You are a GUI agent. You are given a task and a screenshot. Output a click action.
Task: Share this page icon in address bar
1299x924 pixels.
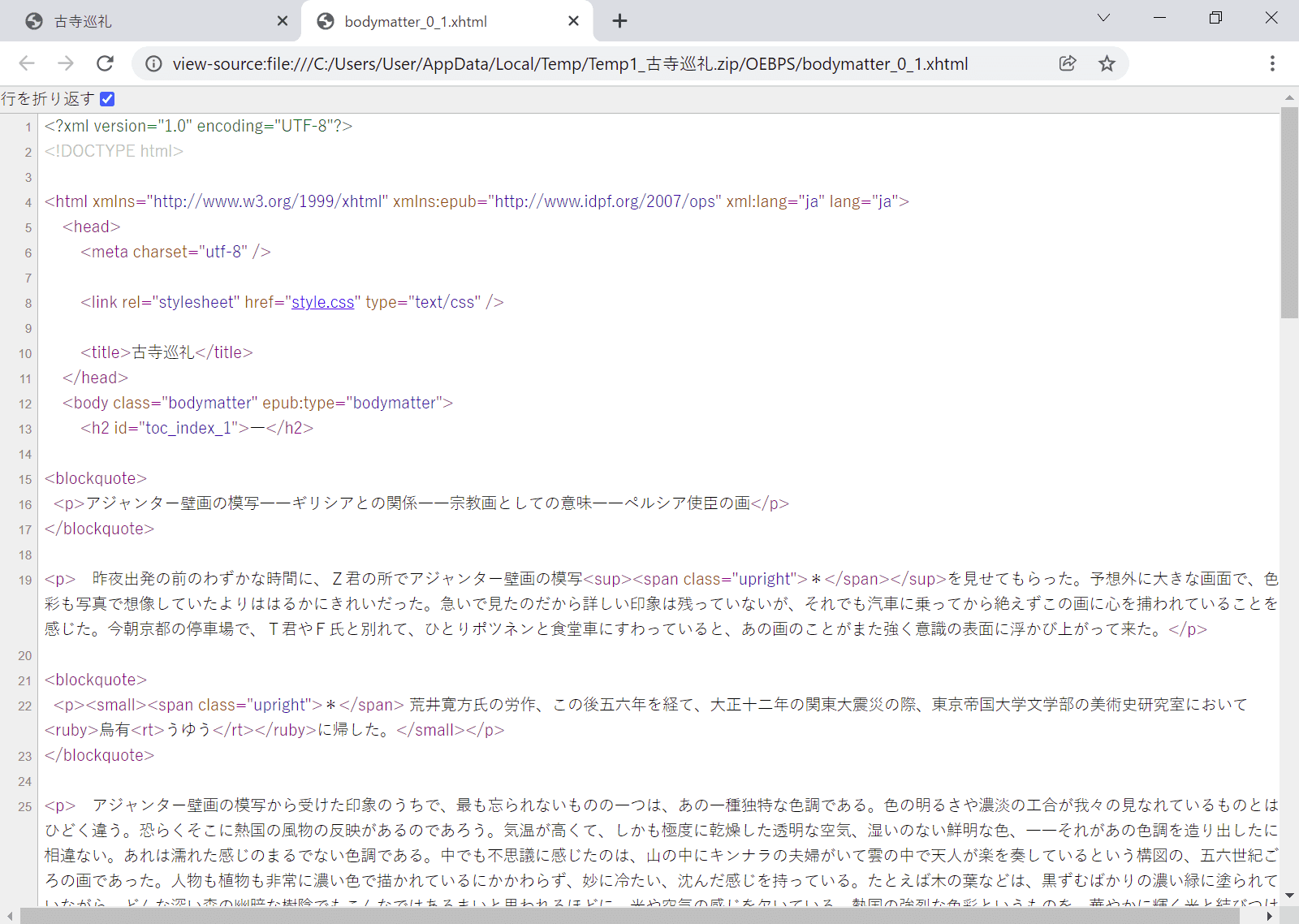tap(1068, 63)
